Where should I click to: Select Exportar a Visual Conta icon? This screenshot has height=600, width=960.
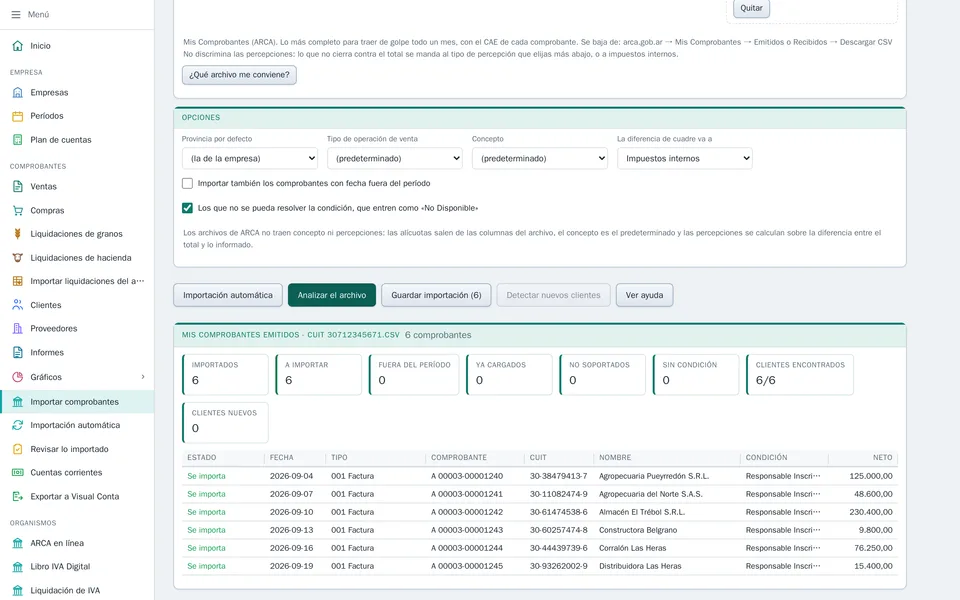(x=18, y=497)
